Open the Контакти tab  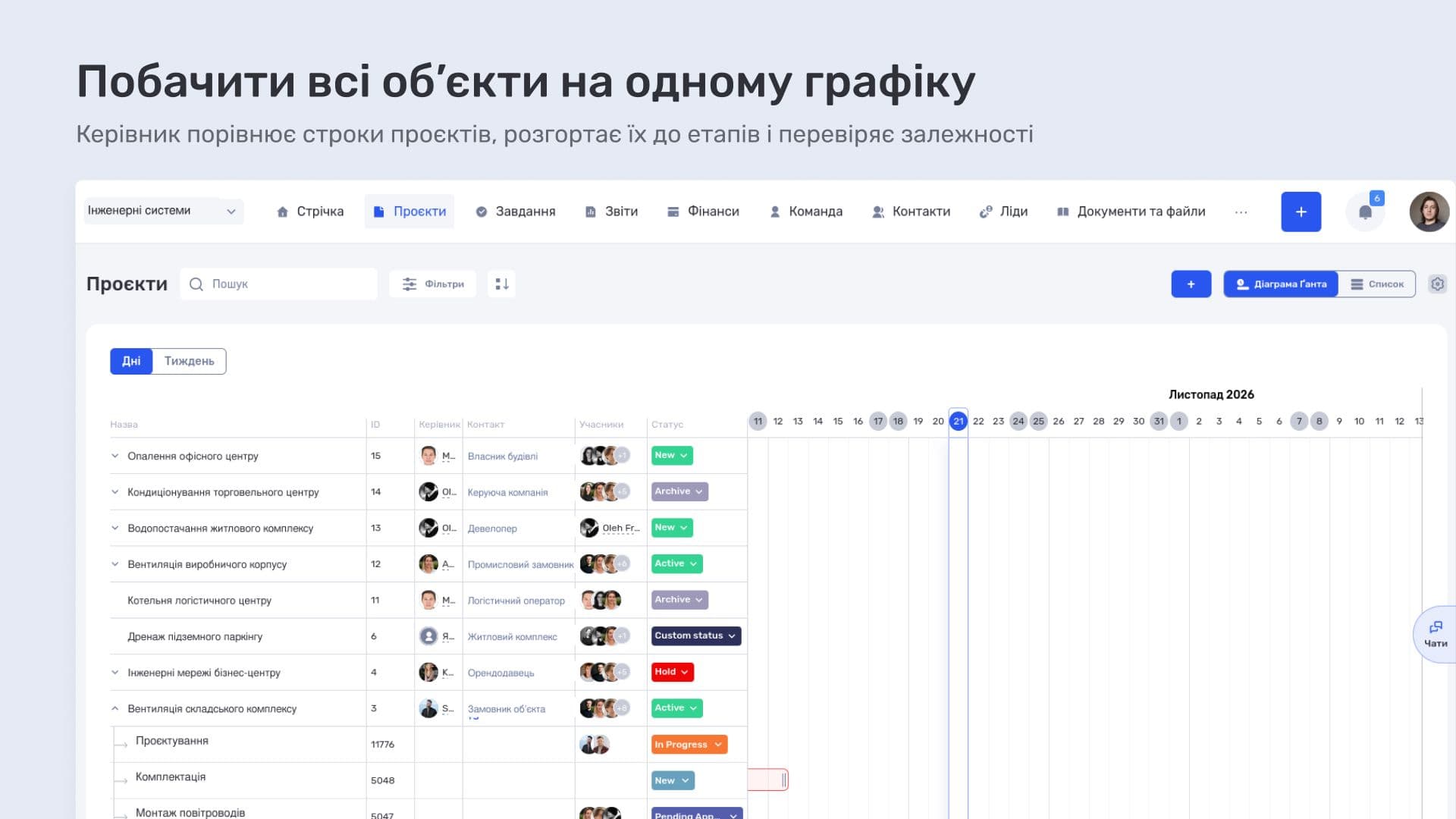pos(911,212)
